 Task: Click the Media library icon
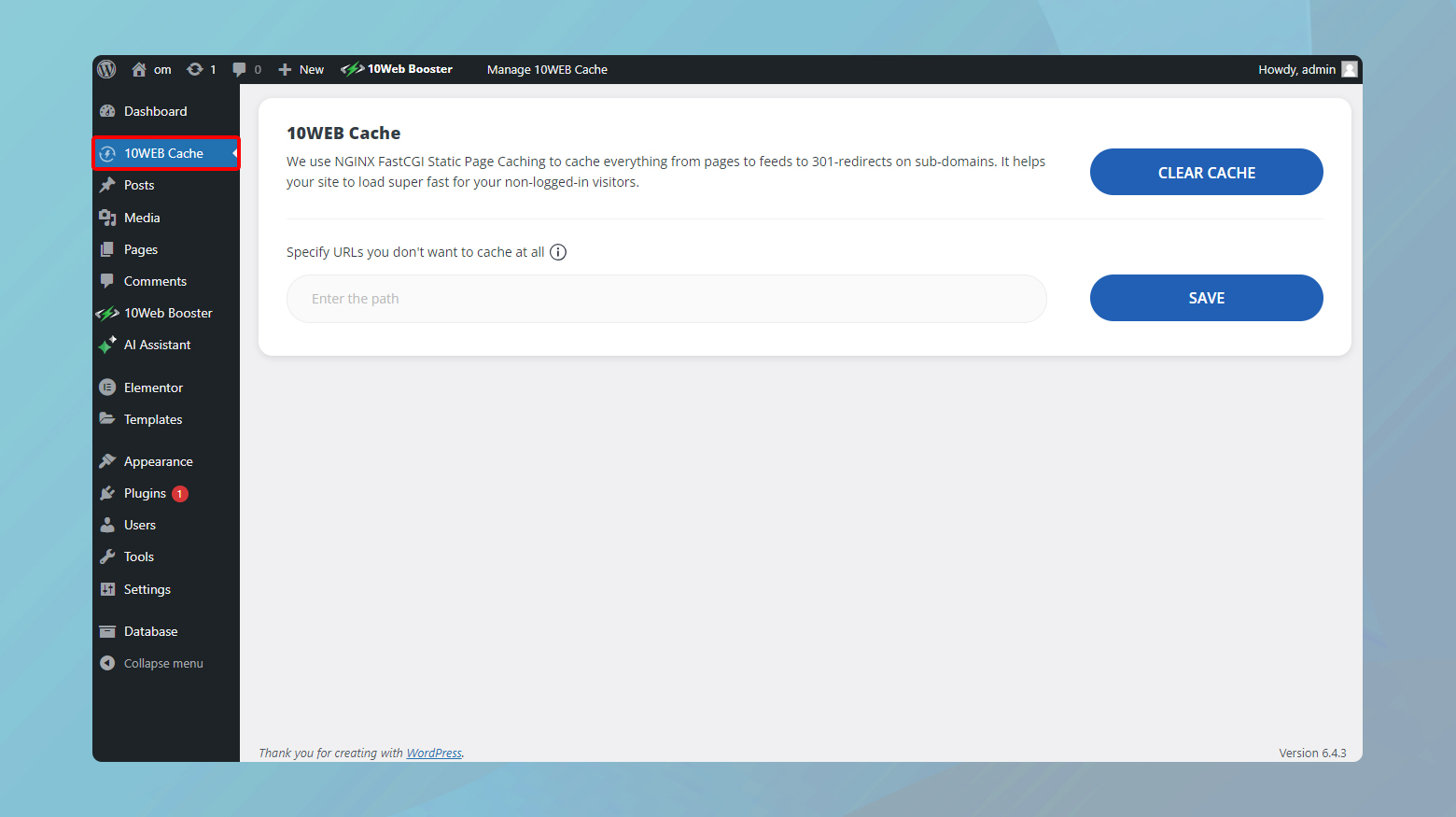(107, 217)
